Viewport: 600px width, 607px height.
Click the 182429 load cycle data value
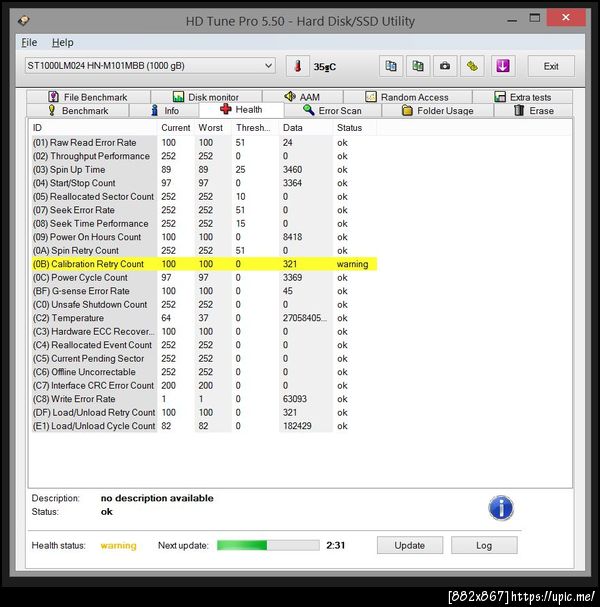(x=297, y=426)
